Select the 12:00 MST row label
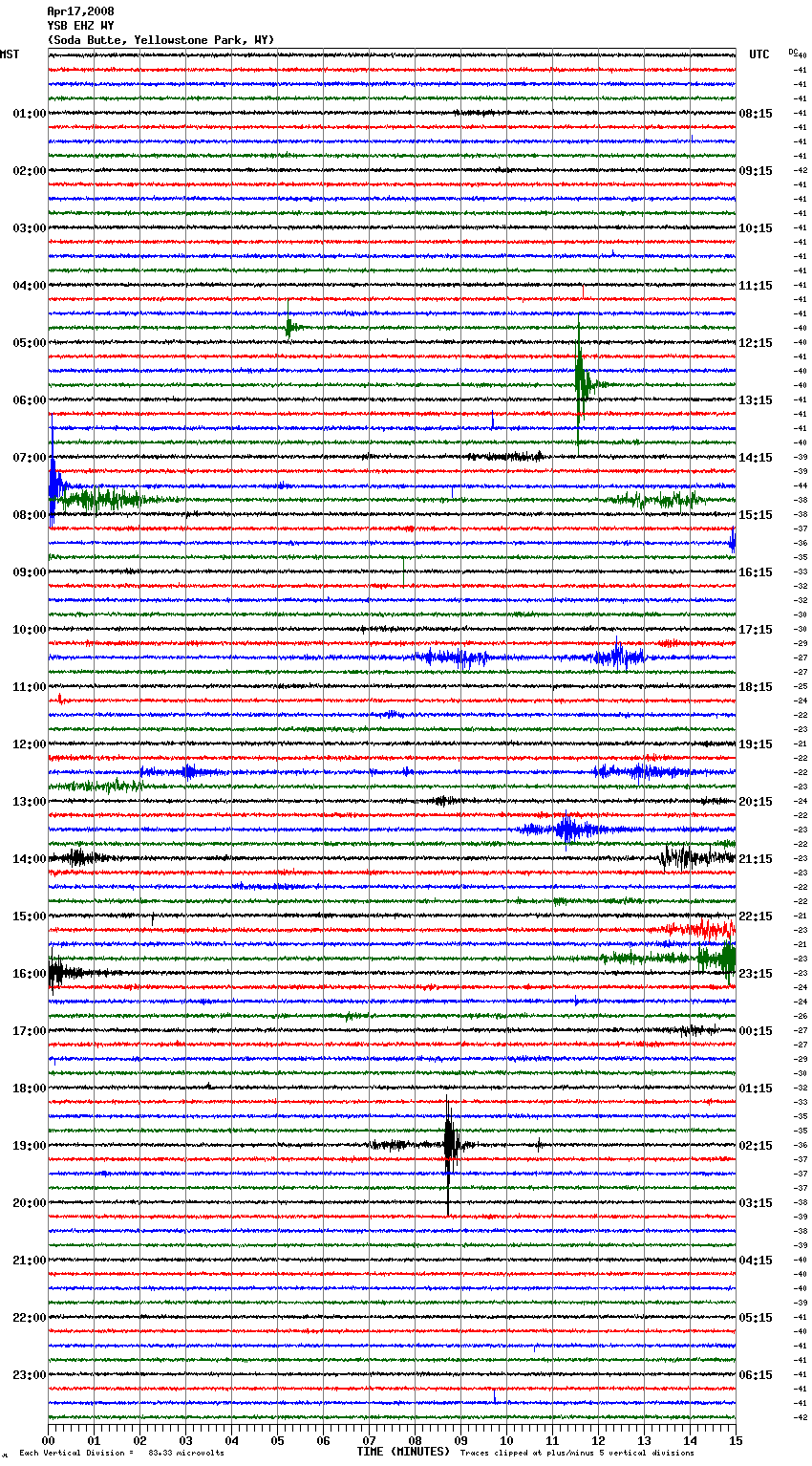 (30, 744)
